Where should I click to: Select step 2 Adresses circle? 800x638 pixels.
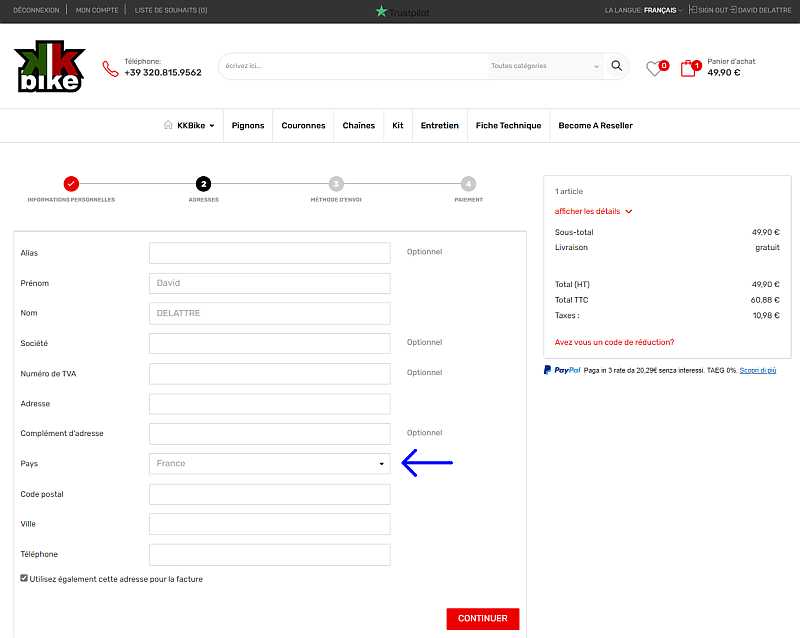click(204, 184)
